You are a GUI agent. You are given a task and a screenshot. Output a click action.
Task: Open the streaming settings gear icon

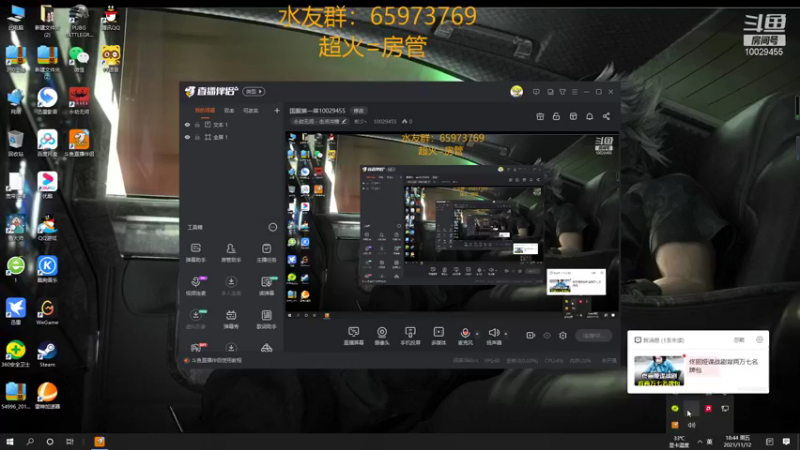563,335
